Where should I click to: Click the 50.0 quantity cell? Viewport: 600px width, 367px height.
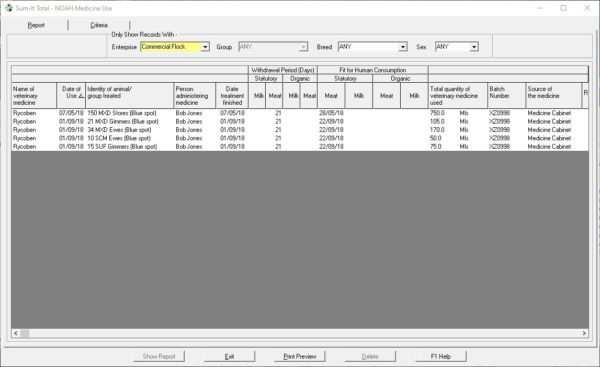pos(436,138)
